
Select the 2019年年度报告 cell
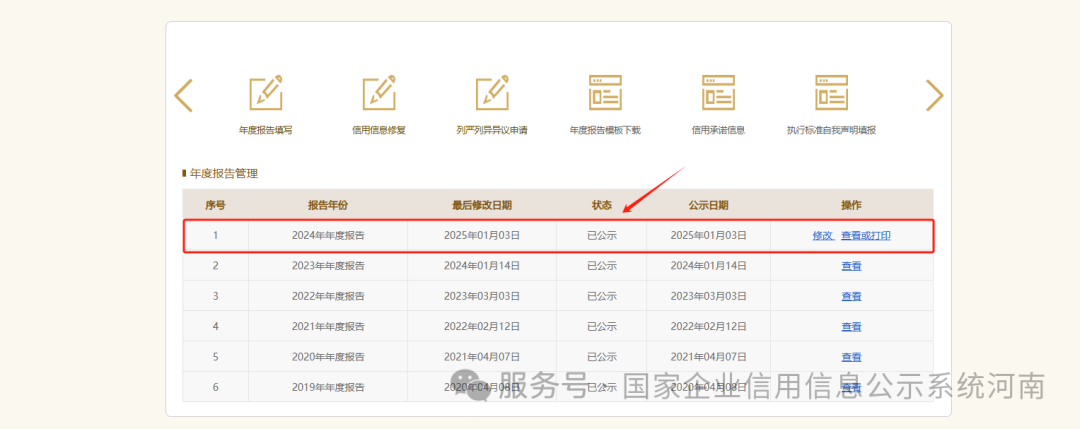coord(328,387)
